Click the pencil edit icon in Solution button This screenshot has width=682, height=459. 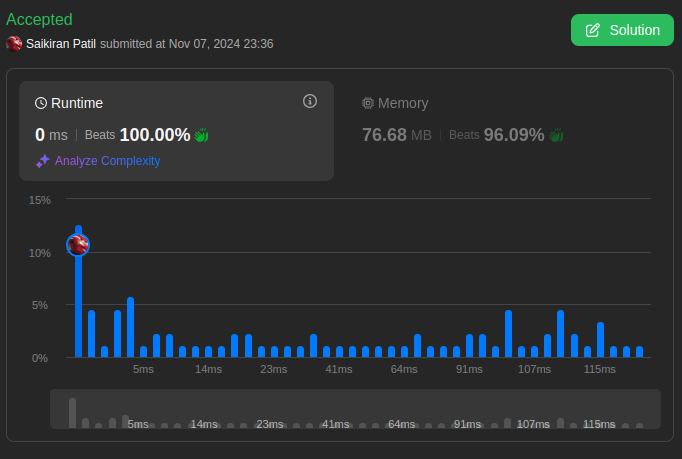592,30
